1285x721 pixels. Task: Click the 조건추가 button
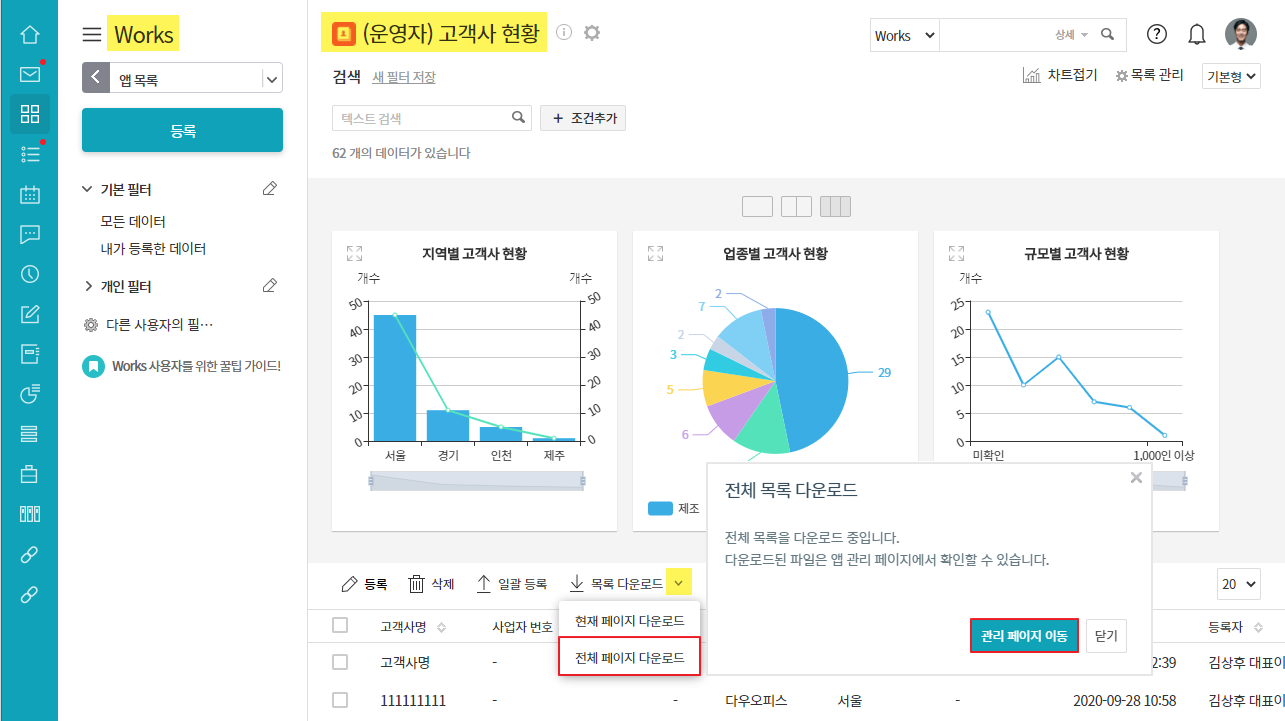click(x=583, y=118)
